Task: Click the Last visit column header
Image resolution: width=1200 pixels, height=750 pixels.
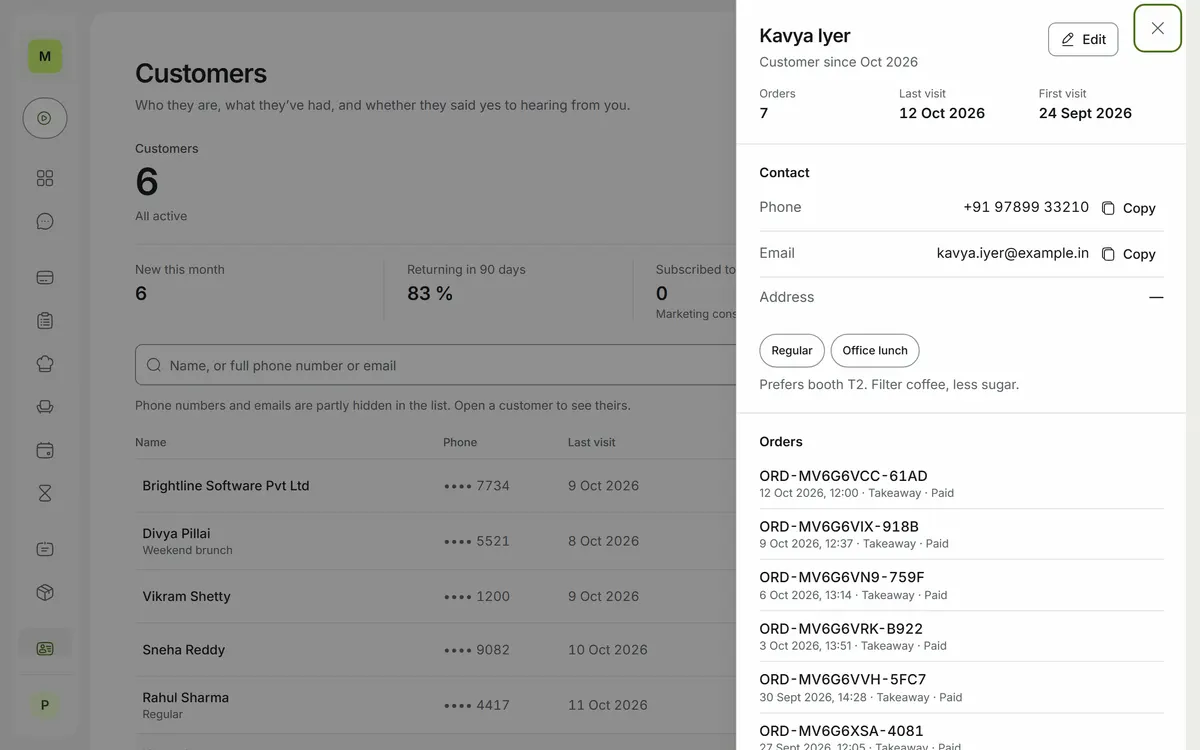Action: [x=592, y=442]
